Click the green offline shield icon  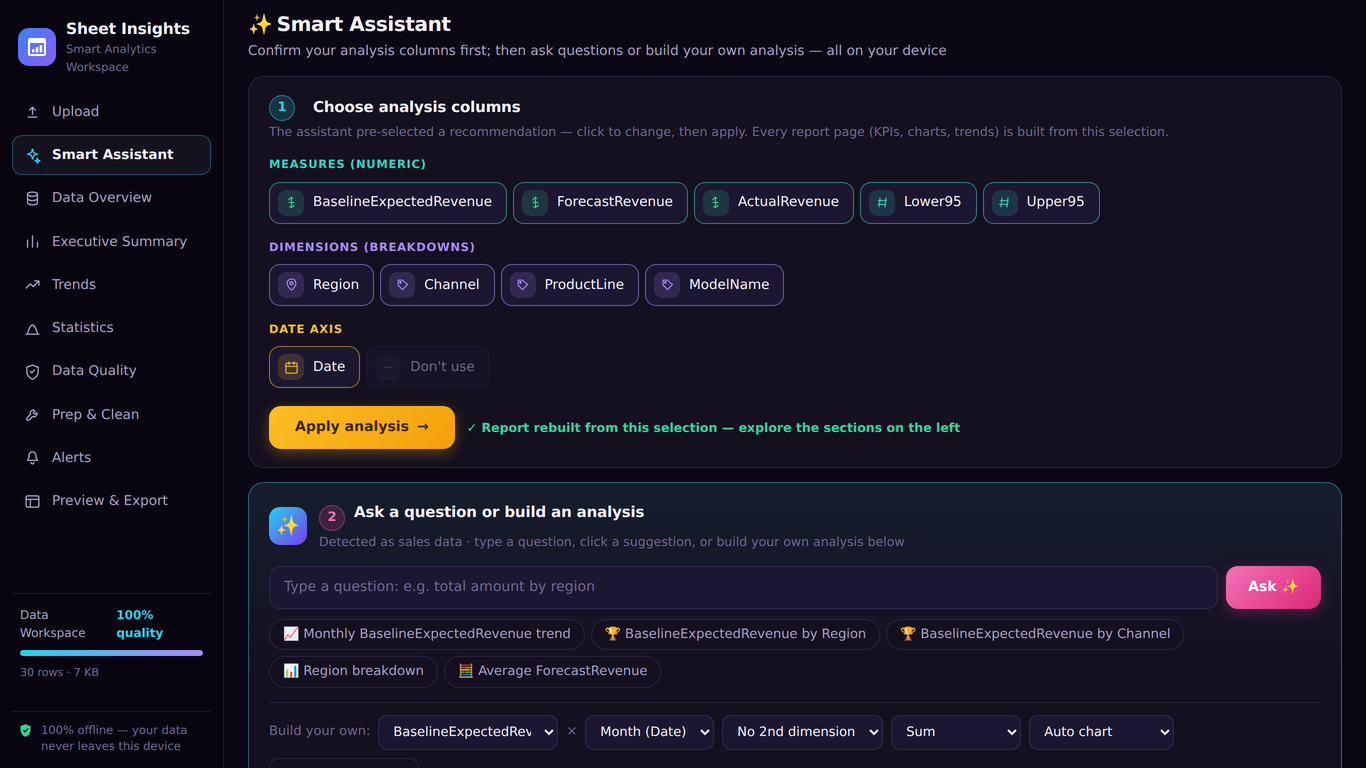pos(26,731)
